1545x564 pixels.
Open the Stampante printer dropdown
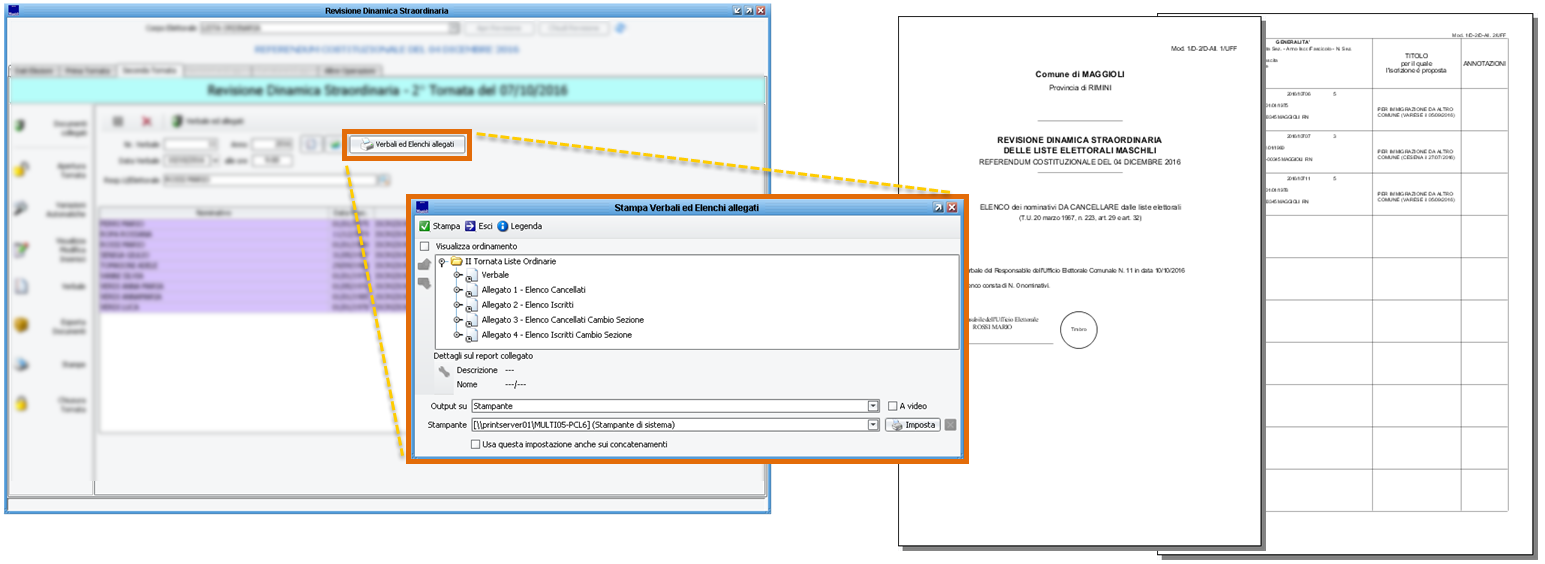coord(873,425)
